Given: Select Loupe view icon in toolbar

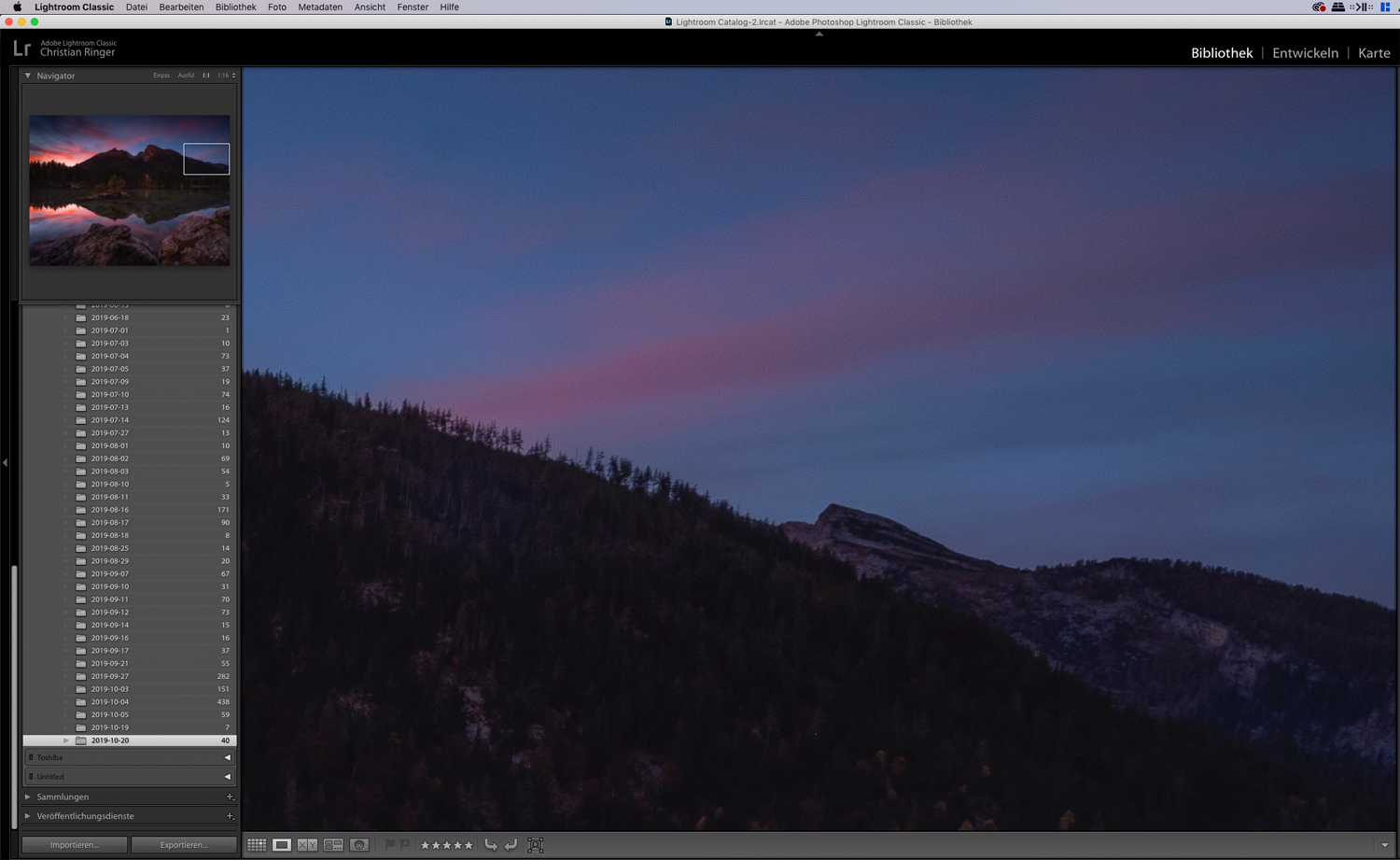Looking at the screenshot, I should pos(282,845).
